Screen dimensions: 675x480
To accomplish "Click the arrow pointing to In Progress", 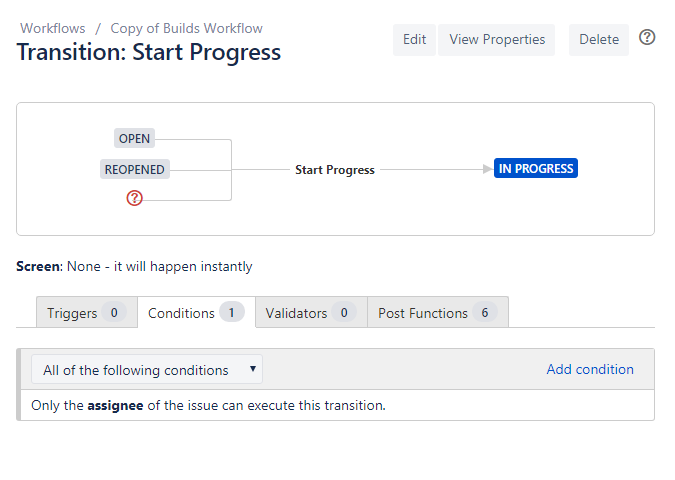I will click(x=487, y=169).
